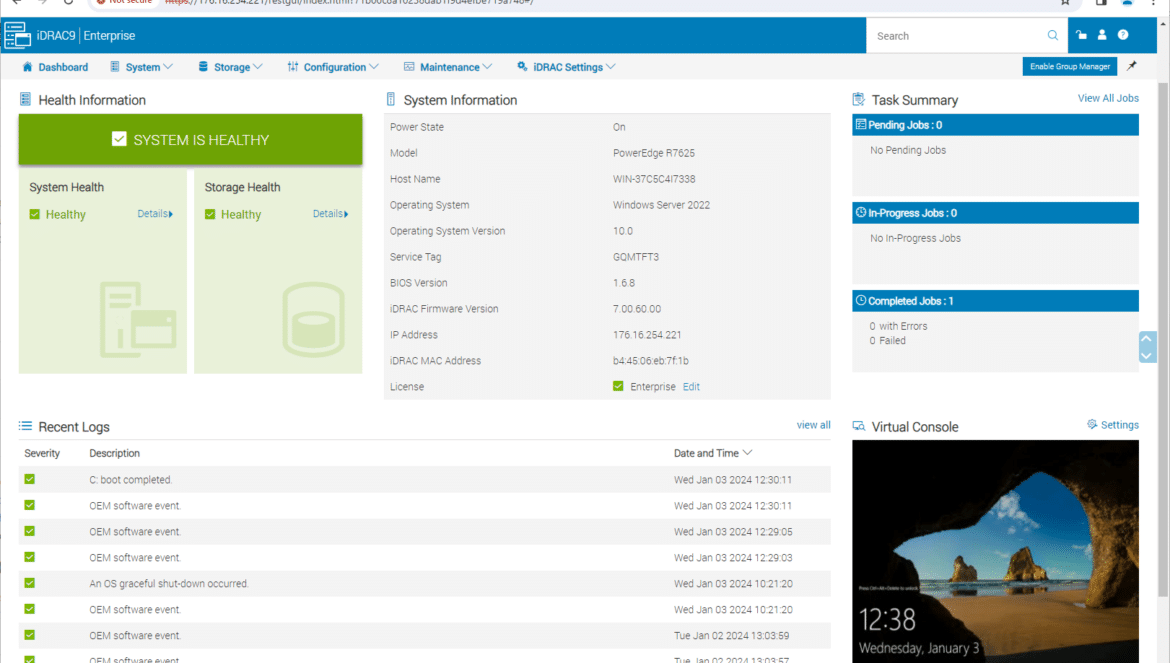The width and height of the screenshot is (1170, 663).
Task: Open Virtual Console Settings link
Action: [x=1113, y=424]
